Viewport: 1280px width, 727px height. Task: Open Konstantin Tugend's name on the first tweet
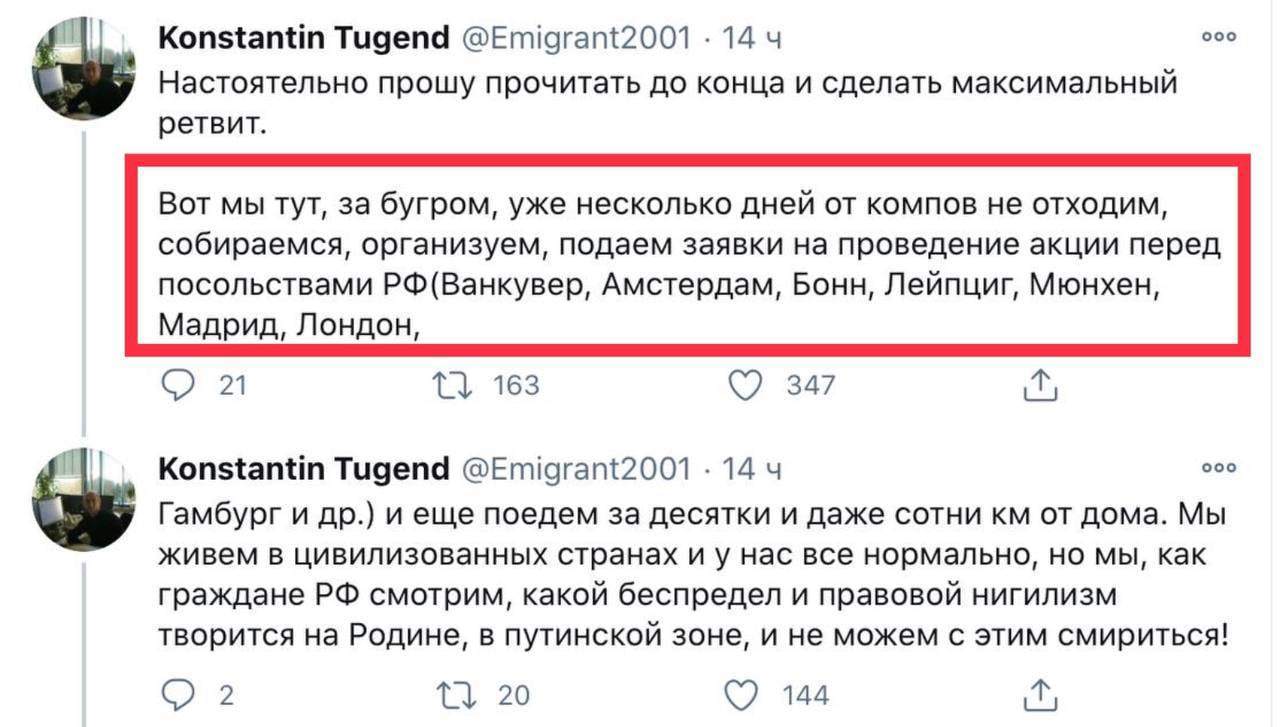(304, 38)
